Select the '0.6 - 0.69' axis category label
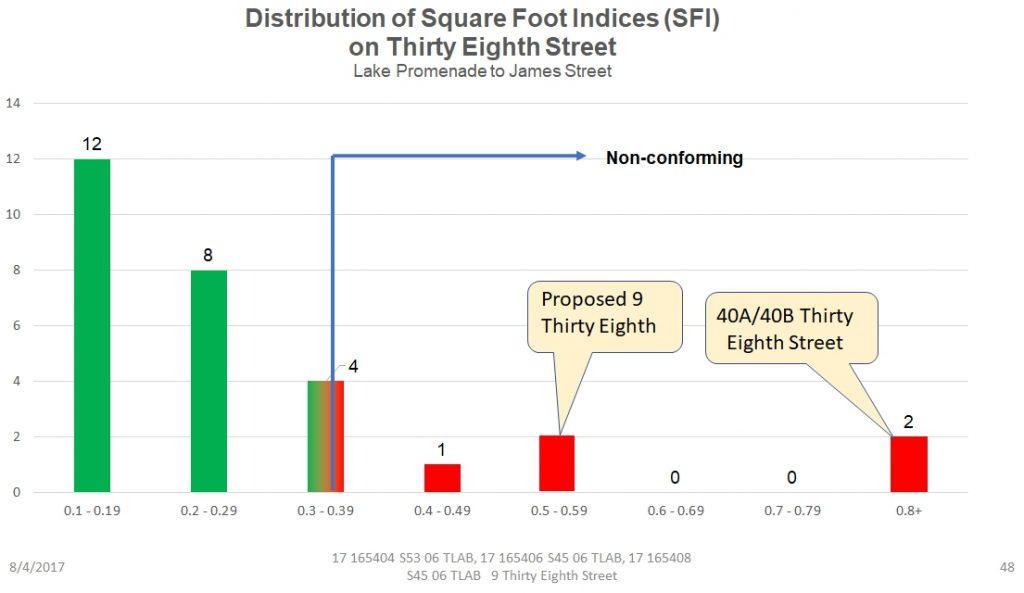 coord(674,511)
